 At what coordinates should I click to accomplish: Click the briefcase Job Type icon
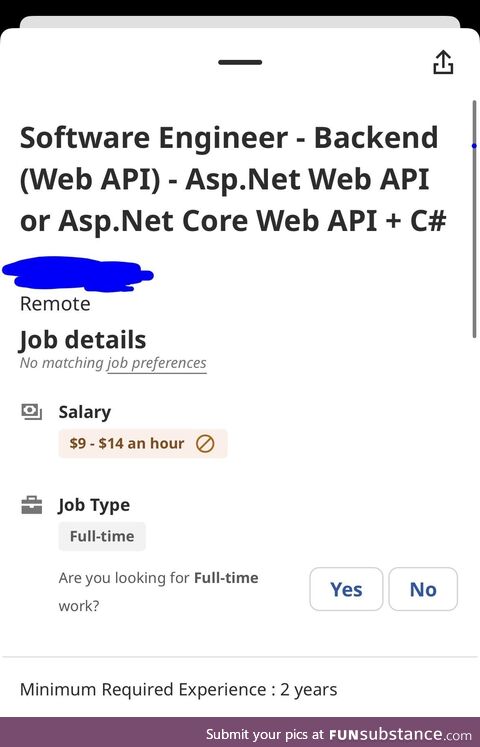click(x=32, y=505)
